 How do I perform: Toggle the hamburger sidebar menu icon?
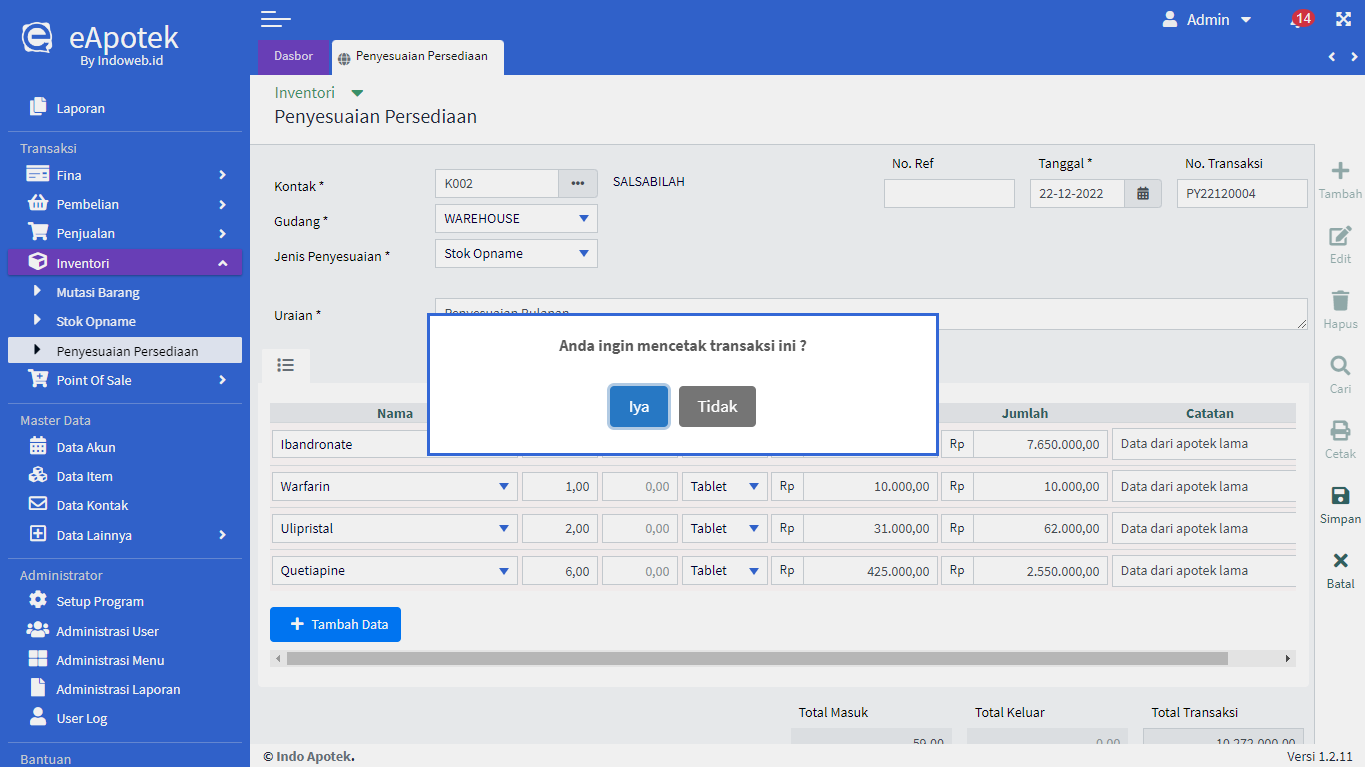275,19
